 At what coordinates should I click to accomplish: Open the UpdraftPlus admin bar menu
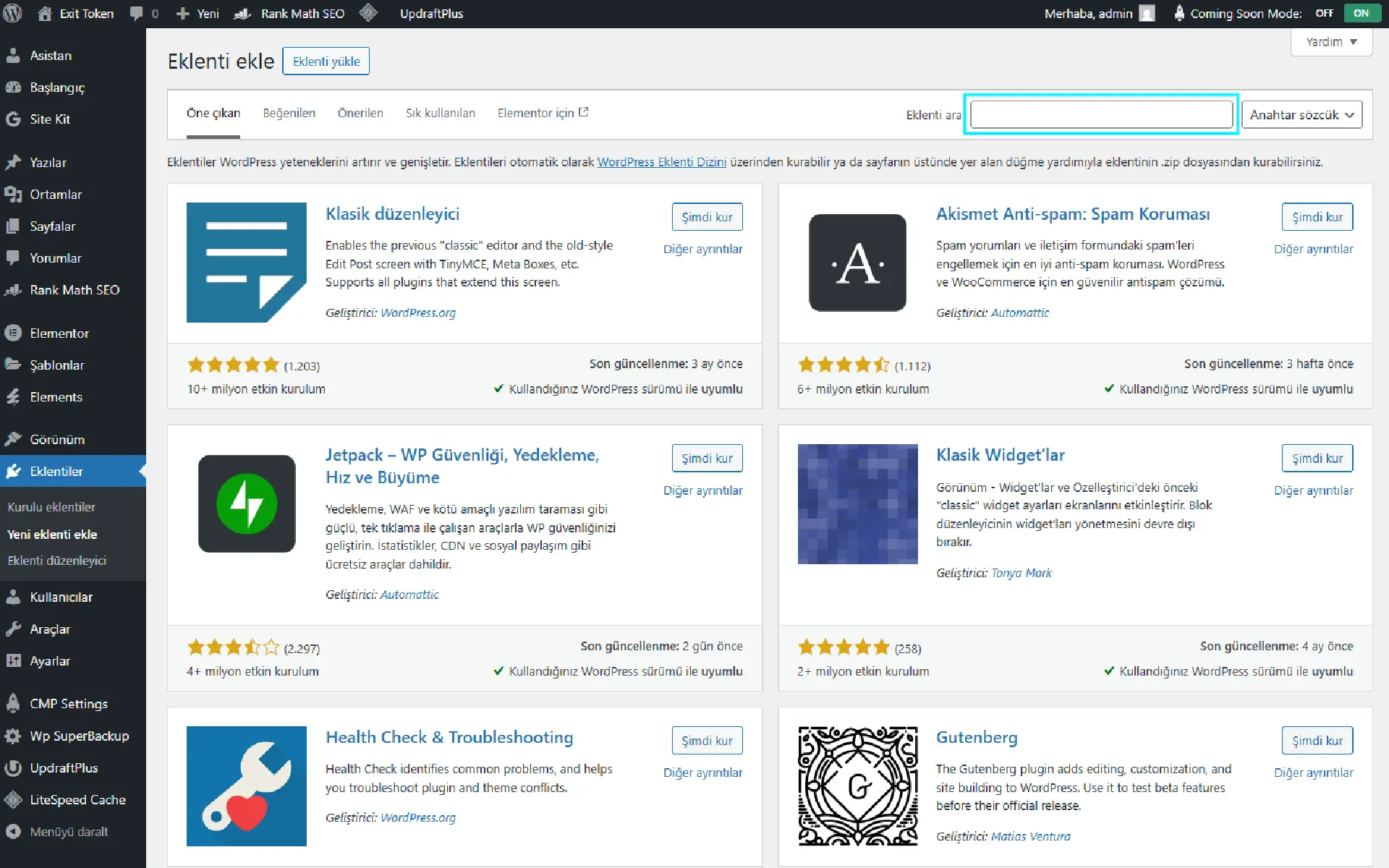(431, 13)
